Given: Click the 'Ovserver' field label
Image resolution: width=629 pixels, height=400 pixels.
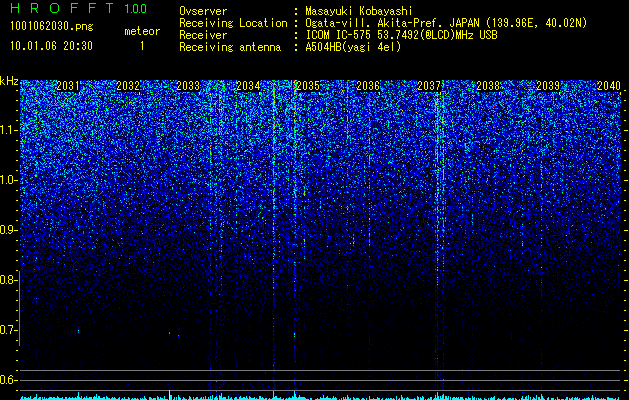Looking at the screenshot, I should (x=203, y=11).
